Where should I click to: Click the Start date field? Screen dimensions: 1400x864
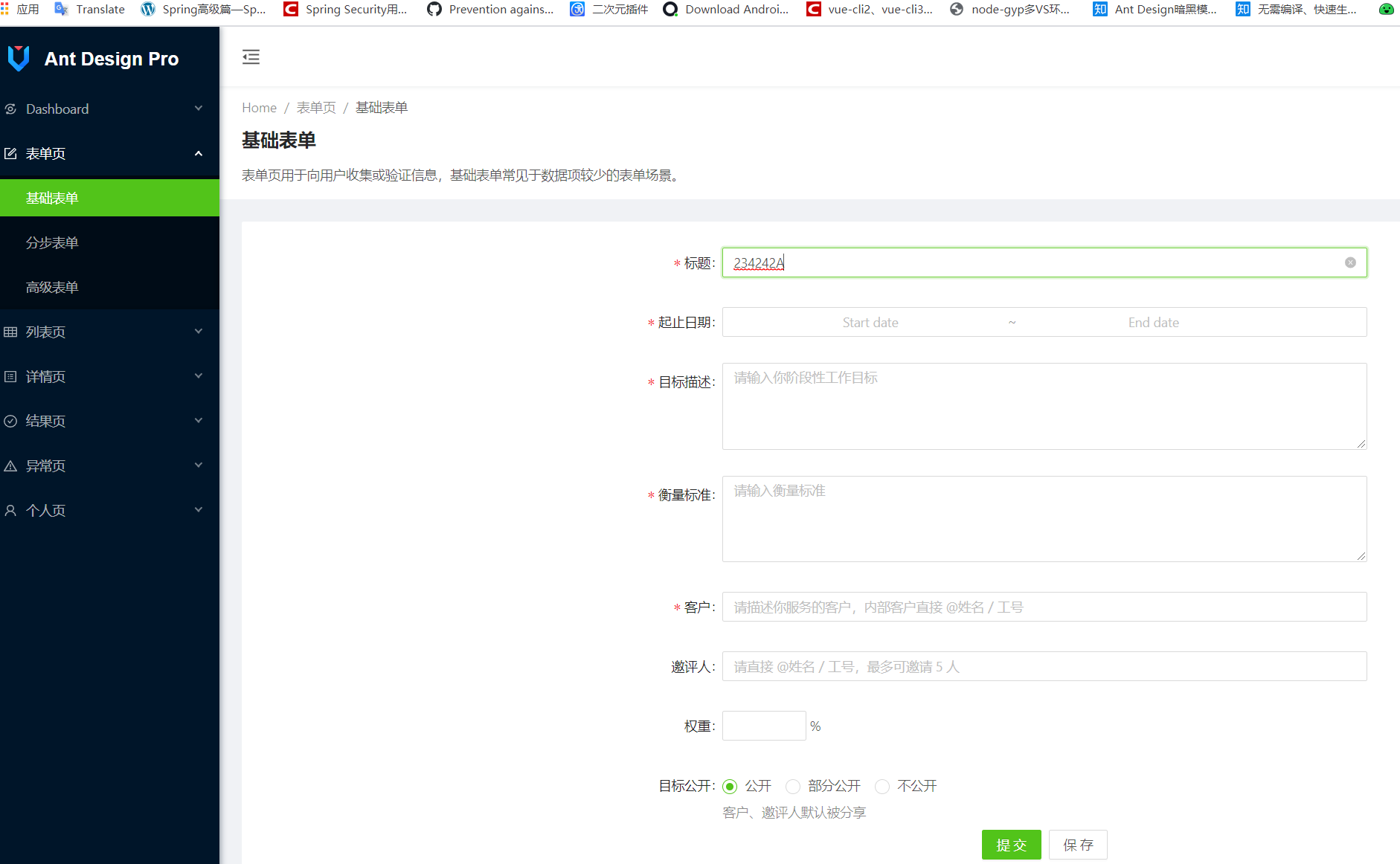click(870, 322)
